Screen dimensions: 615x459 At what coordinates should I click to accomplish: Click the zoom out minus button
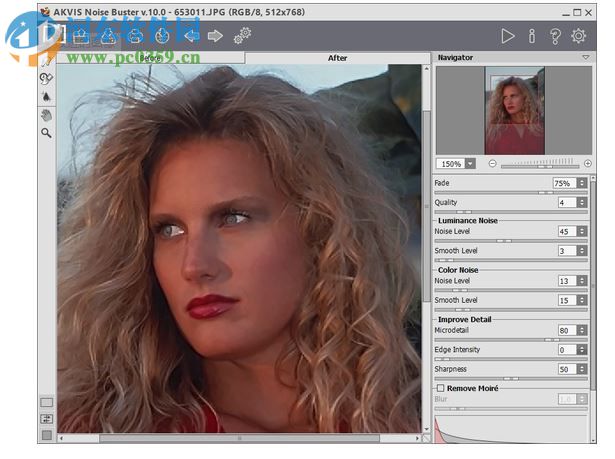(492, 163)
